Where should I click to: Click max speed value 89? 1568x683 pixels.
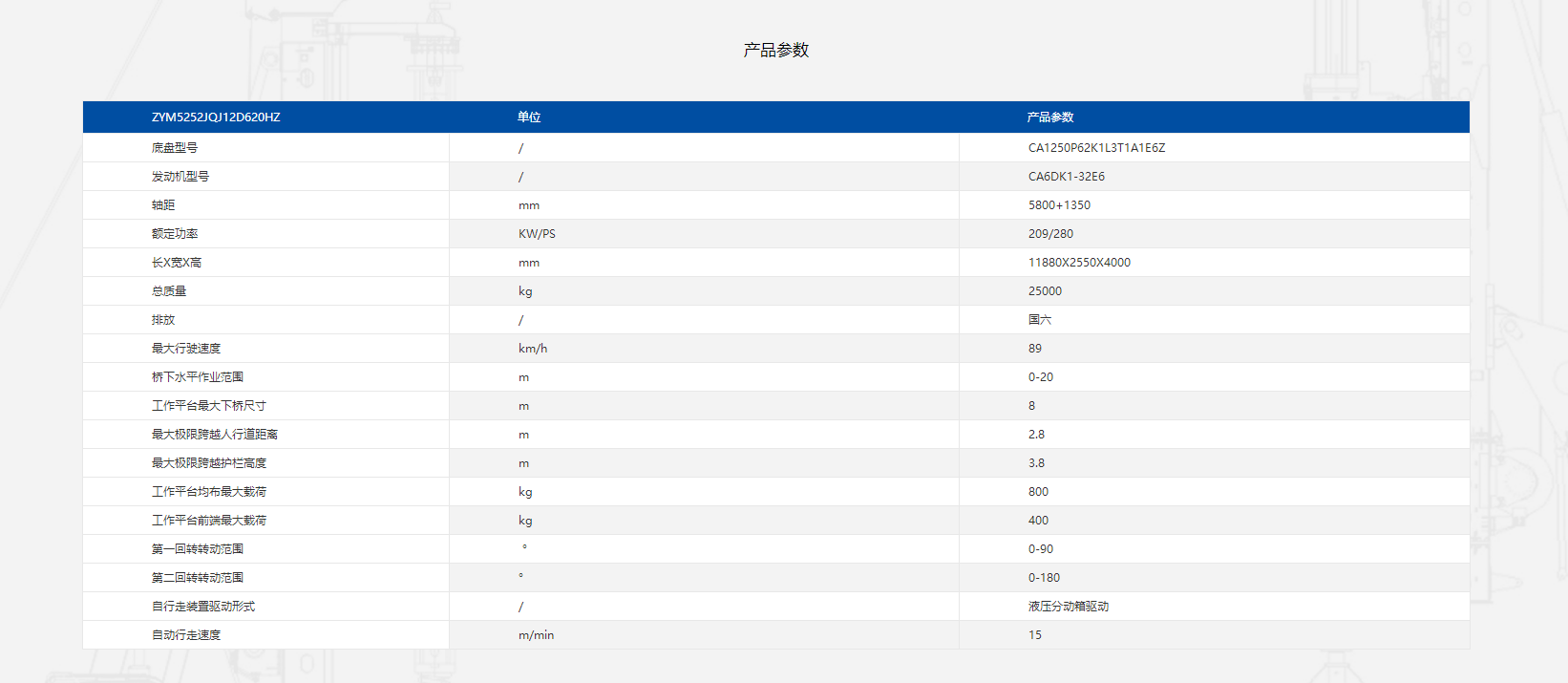pos(1035,349)
